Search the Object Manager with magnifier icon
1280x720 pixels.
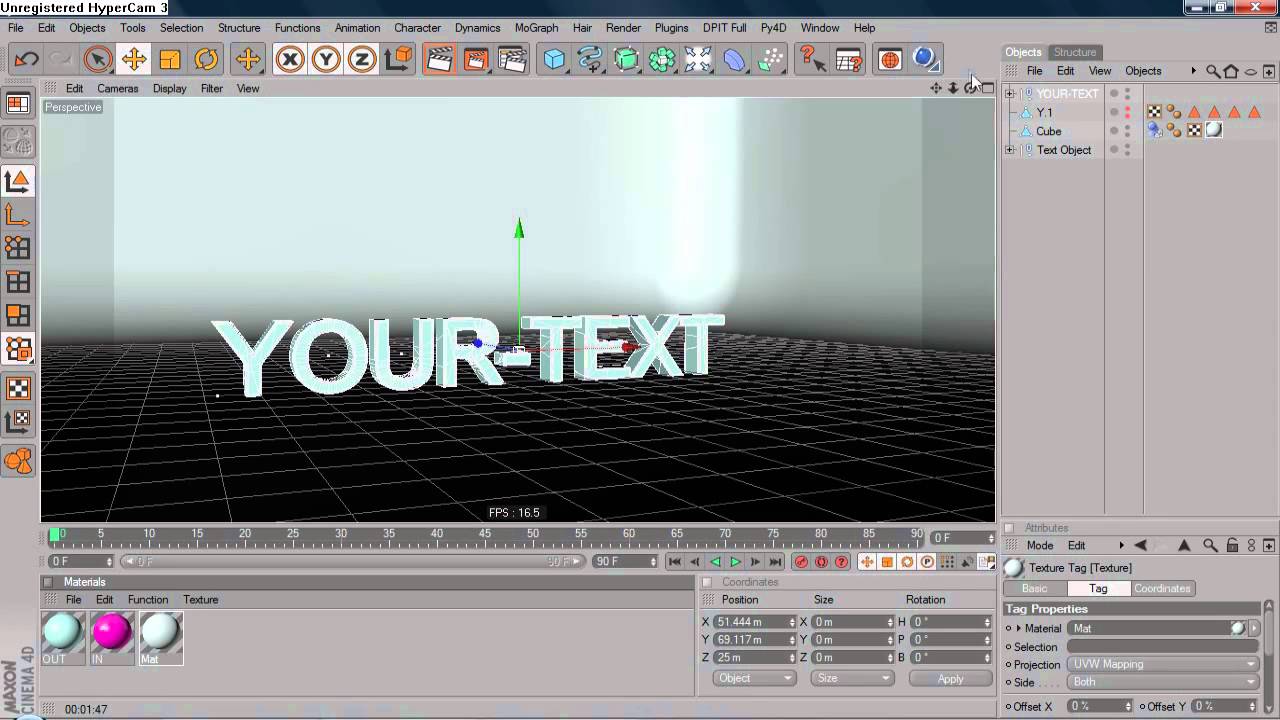(x=1213, y=72)
